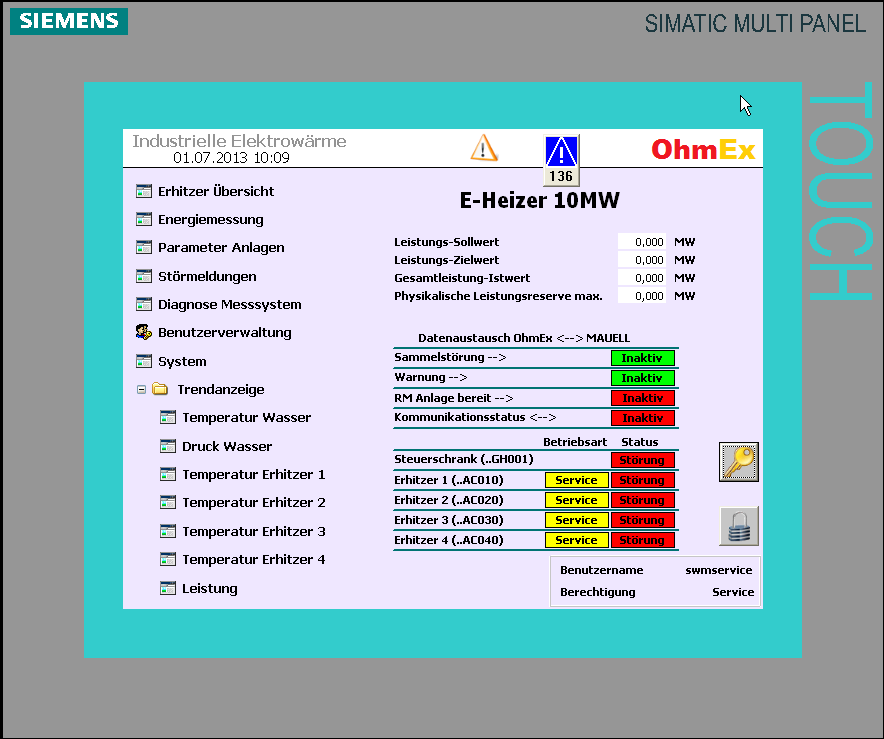Open Erhitzer Übersicht screen
The image size is (884, 739).
[x=216, y=192]
